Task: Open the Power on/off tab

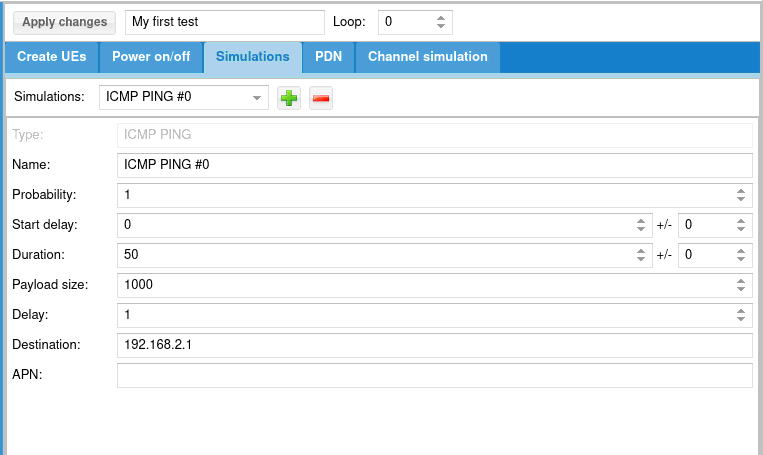Action: tap(151, 57)
